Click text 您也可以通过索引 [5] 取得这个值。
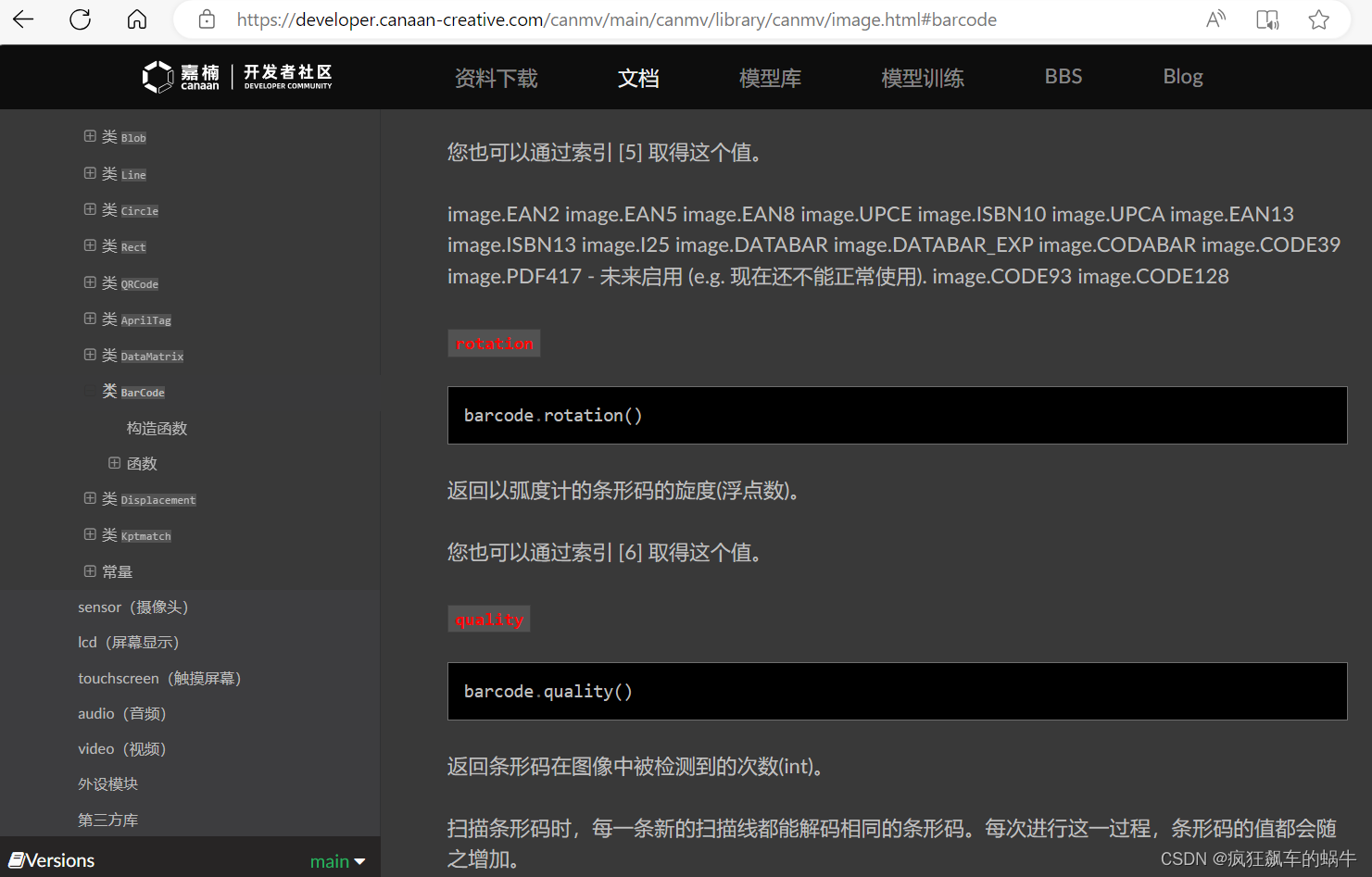Screen dimensions: 1372x877 click(x=609, y=152)
